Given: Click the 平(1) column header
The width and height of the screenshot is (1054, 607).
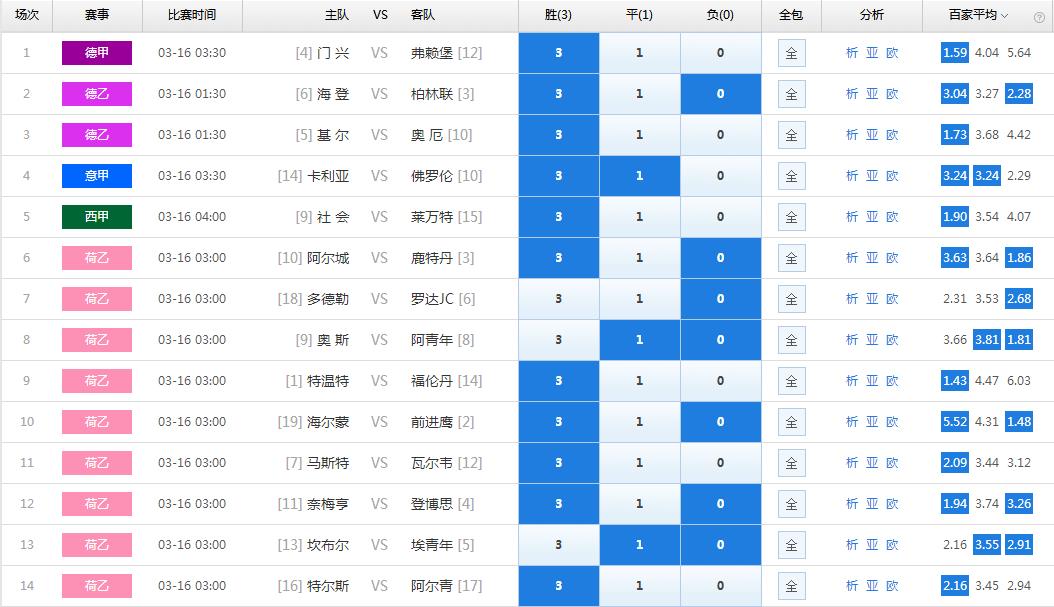Looking at the screenshot, I should (639, 15).
